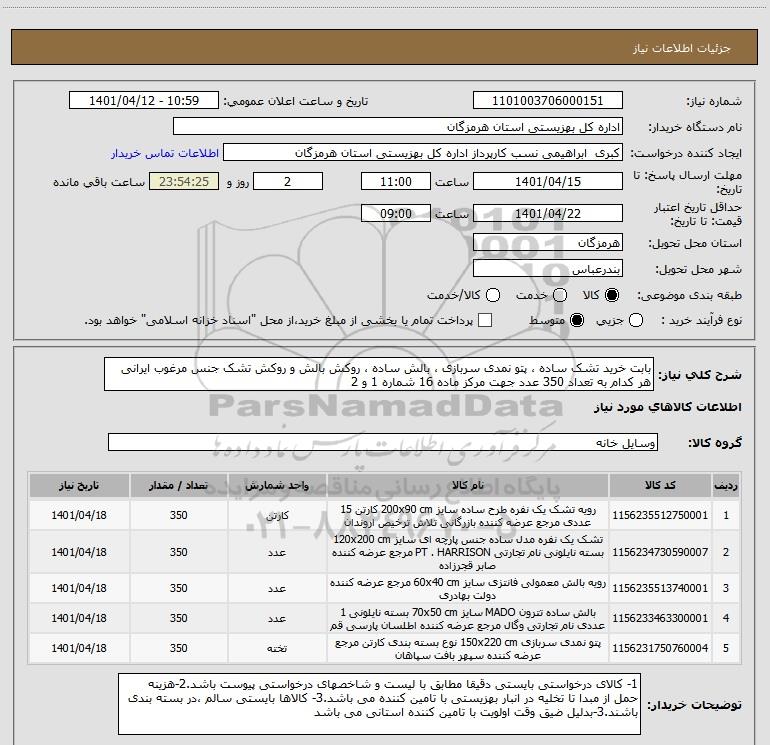Click the MADO pillow item name
The width and height of the screenshot is (770, 745).
[x=468, y=619]
